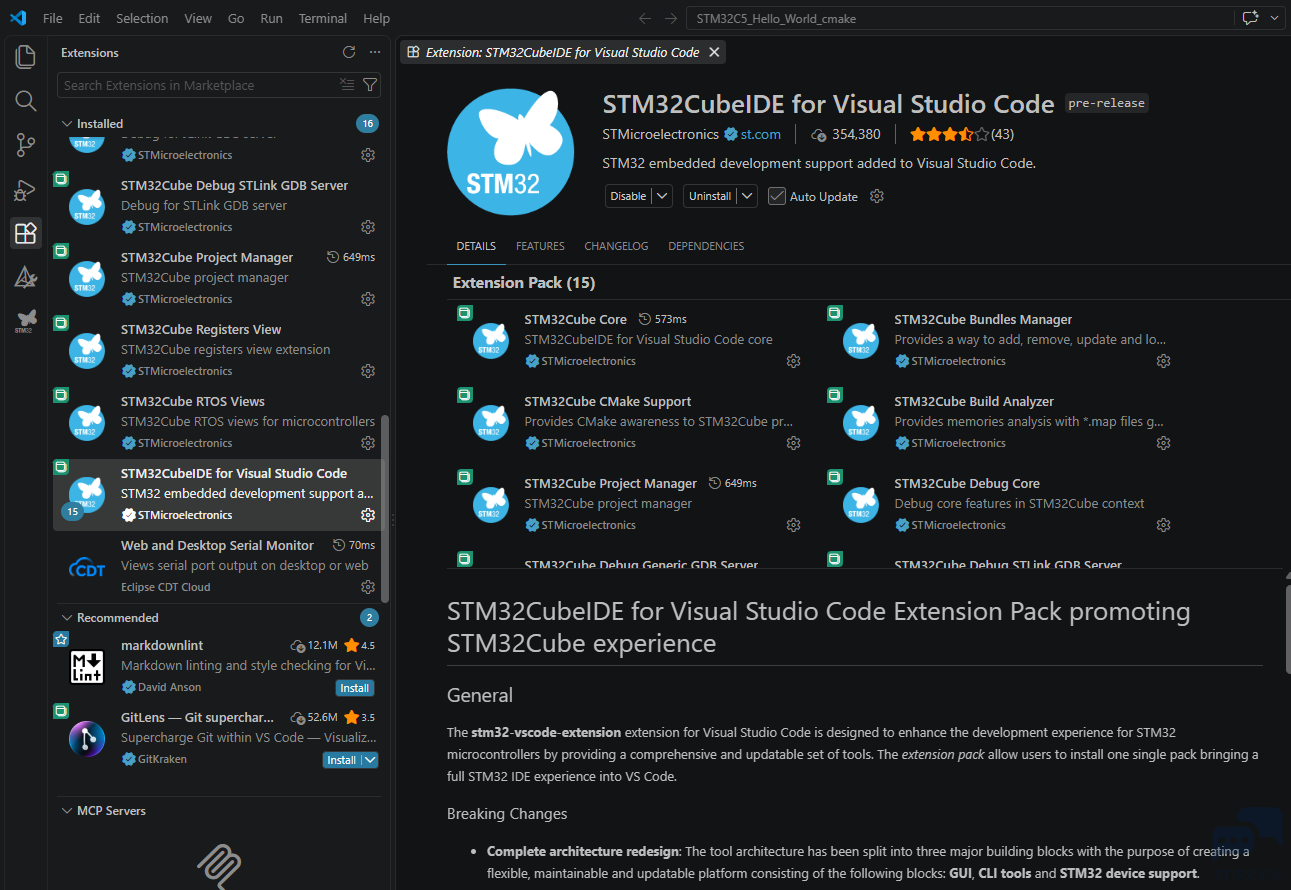Open the File menu
This screenshot has height=890, width=1291.
tap(53, 18)
